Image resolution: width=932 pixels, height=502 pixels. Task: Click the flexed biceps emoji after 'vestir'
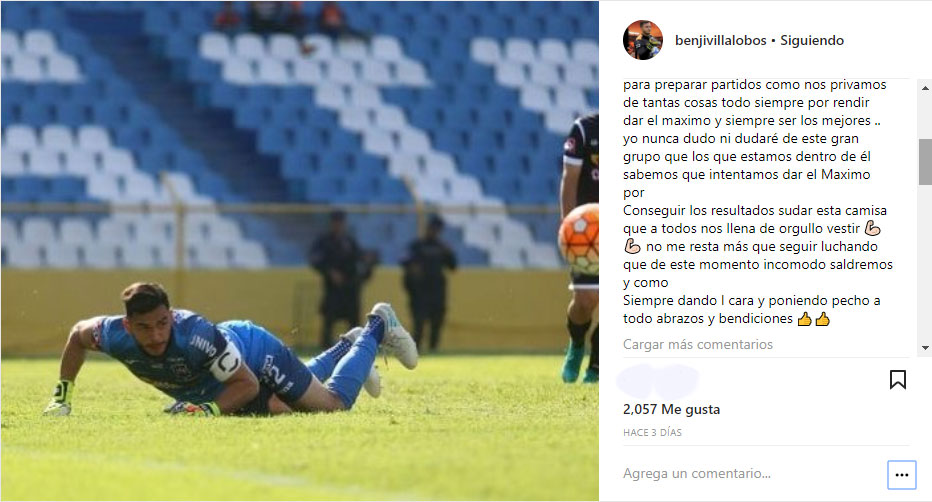click(x=872, y=228)
